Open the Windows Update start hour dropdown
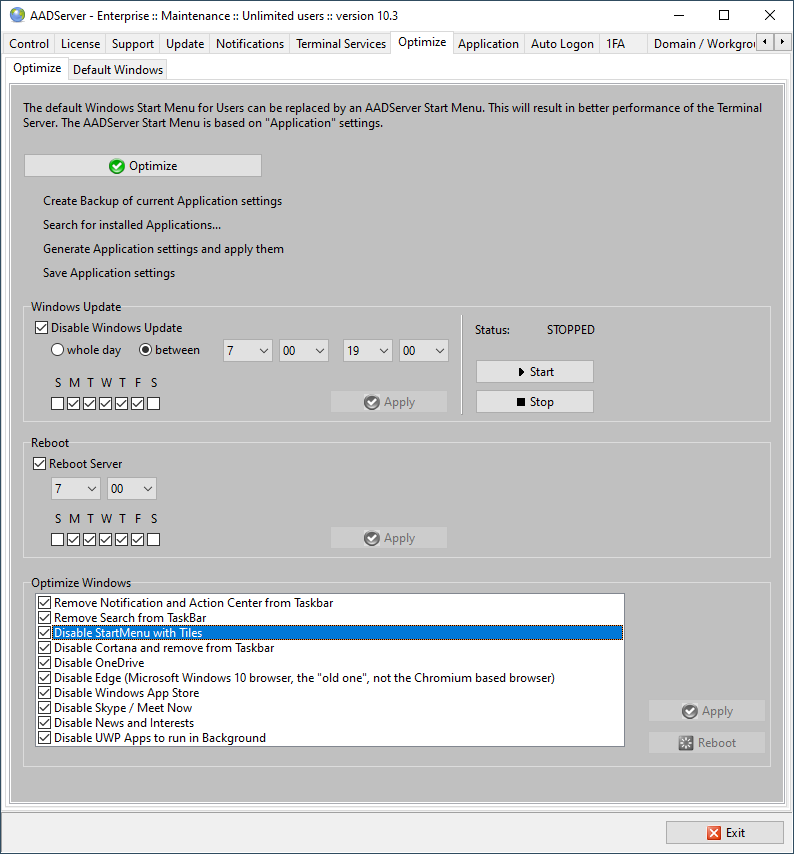The height and width of the screenshot is (854, 794). click(x=248, y=351)
